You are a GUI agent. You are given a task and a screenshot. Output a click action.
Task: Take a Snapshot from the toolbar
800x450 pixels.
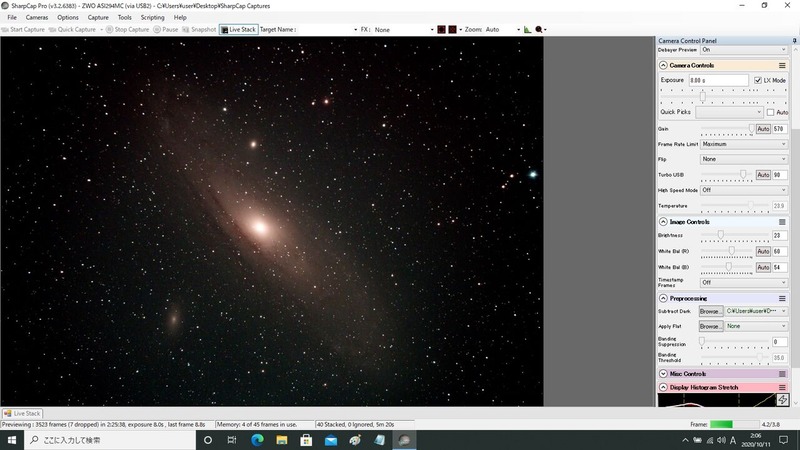click(x=199, y=30)
